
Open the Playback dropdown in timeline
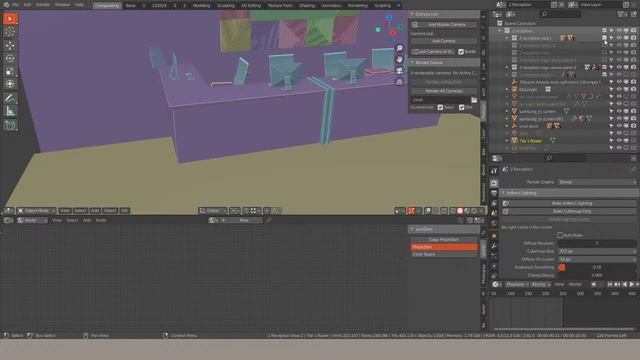517,284
